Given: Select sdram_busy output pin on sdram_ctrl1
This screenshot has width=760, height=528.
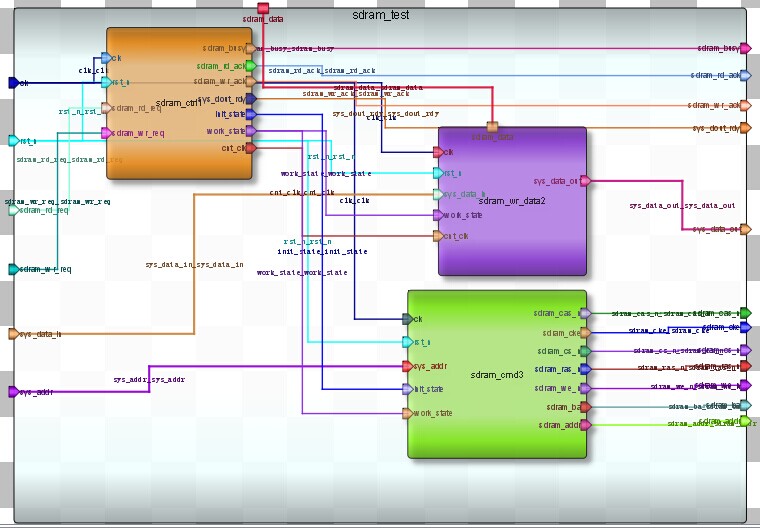Looking at the screenshot, I should click(x=251, y=48).
